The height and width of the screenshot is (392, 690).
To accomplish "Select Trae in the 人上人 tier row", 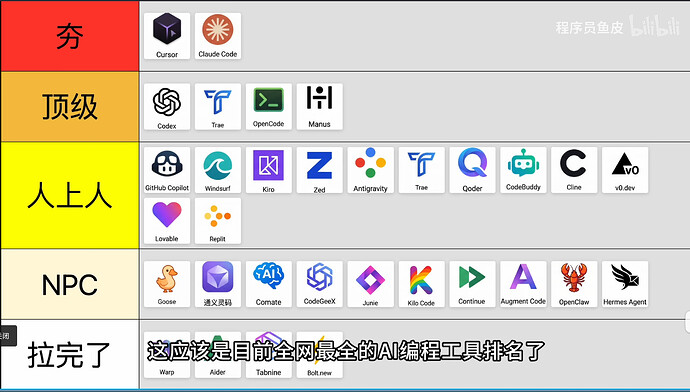I will (422, 170).
